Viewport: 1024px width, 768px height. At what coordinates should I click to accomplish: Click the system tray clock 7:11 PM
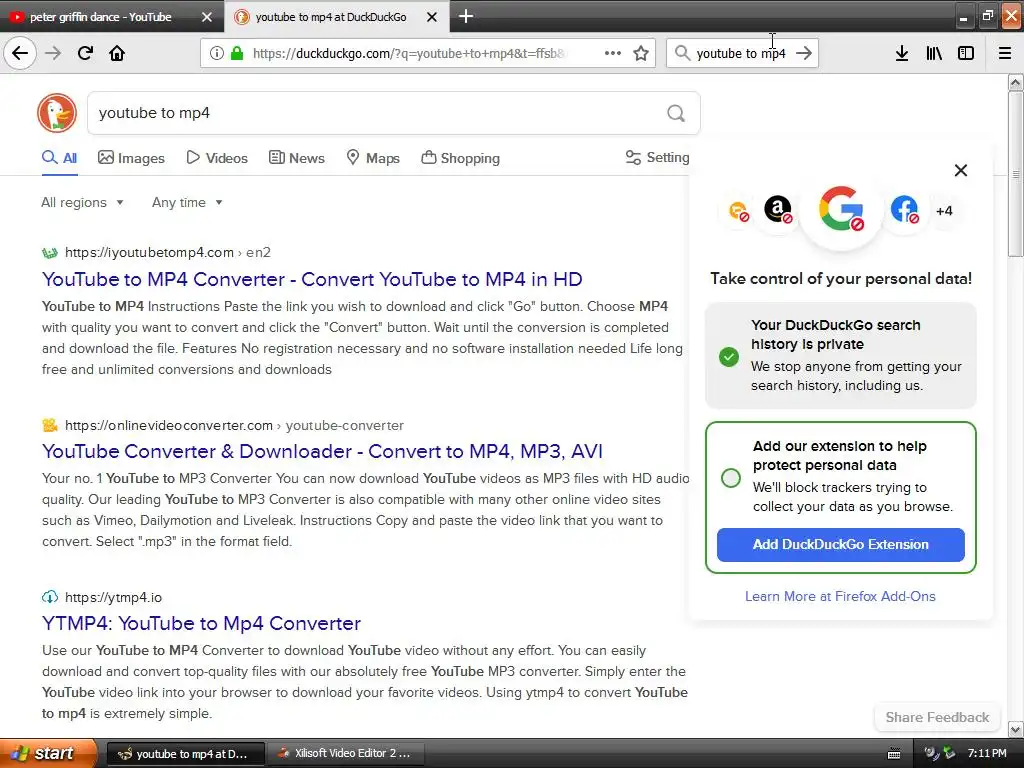tap(987, 754)
